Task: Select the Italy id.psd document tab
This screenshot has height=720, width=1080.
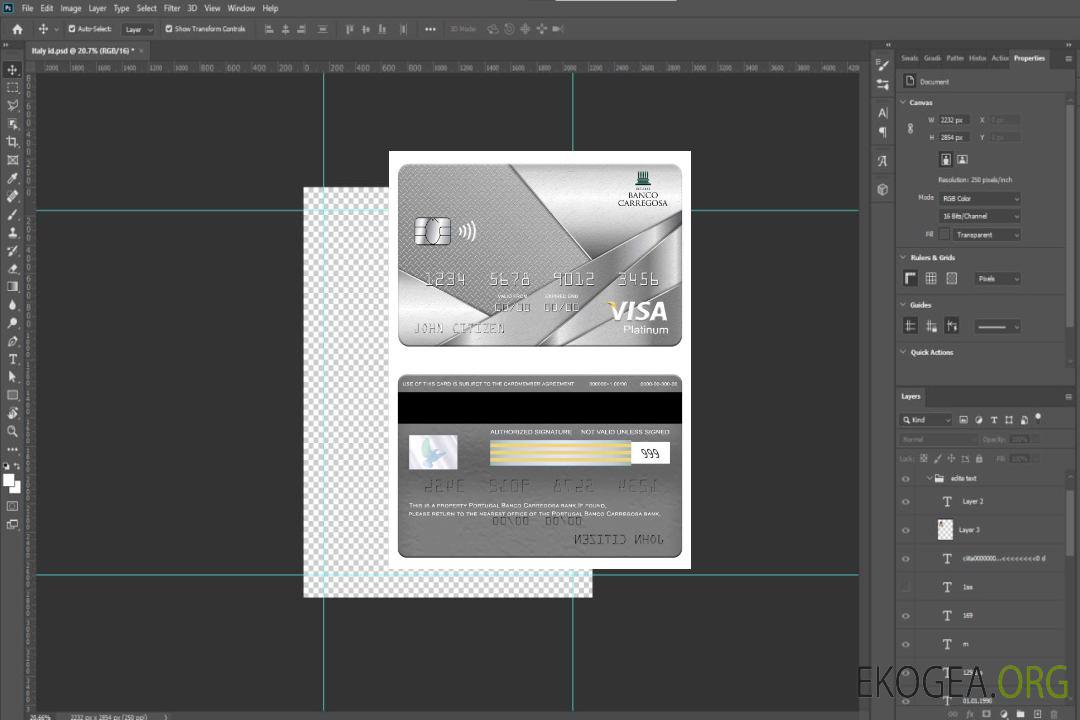Action: (83, 51)
